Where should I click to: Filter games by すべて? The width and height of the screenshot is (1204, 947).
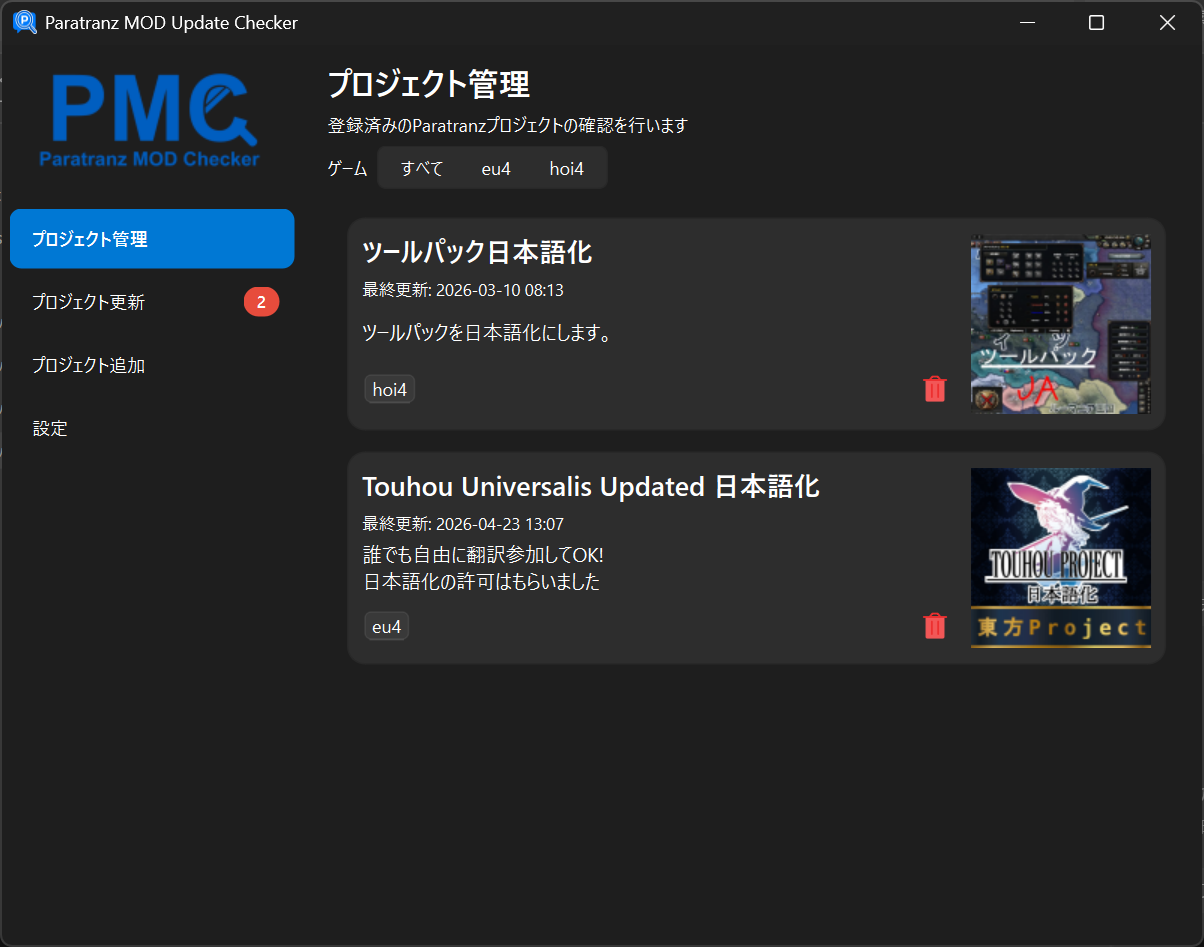[422, 168]
